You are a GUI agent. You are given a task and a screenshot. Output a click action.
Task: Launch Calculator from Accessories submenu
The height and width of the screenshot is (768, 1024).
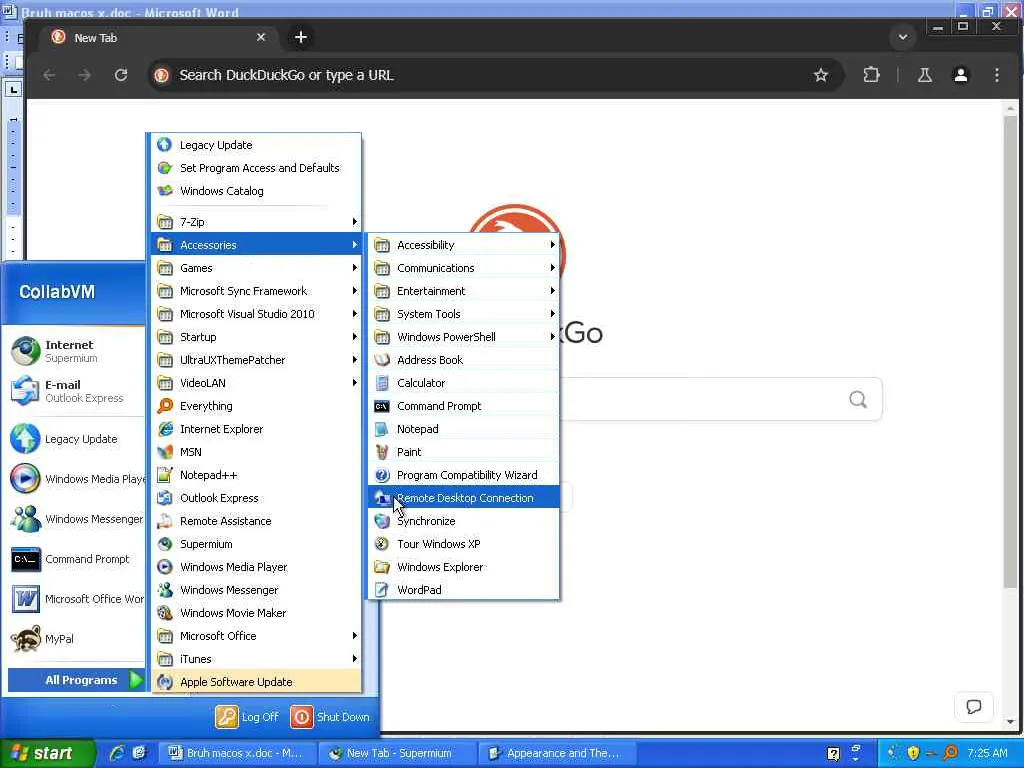pos(464,383)
